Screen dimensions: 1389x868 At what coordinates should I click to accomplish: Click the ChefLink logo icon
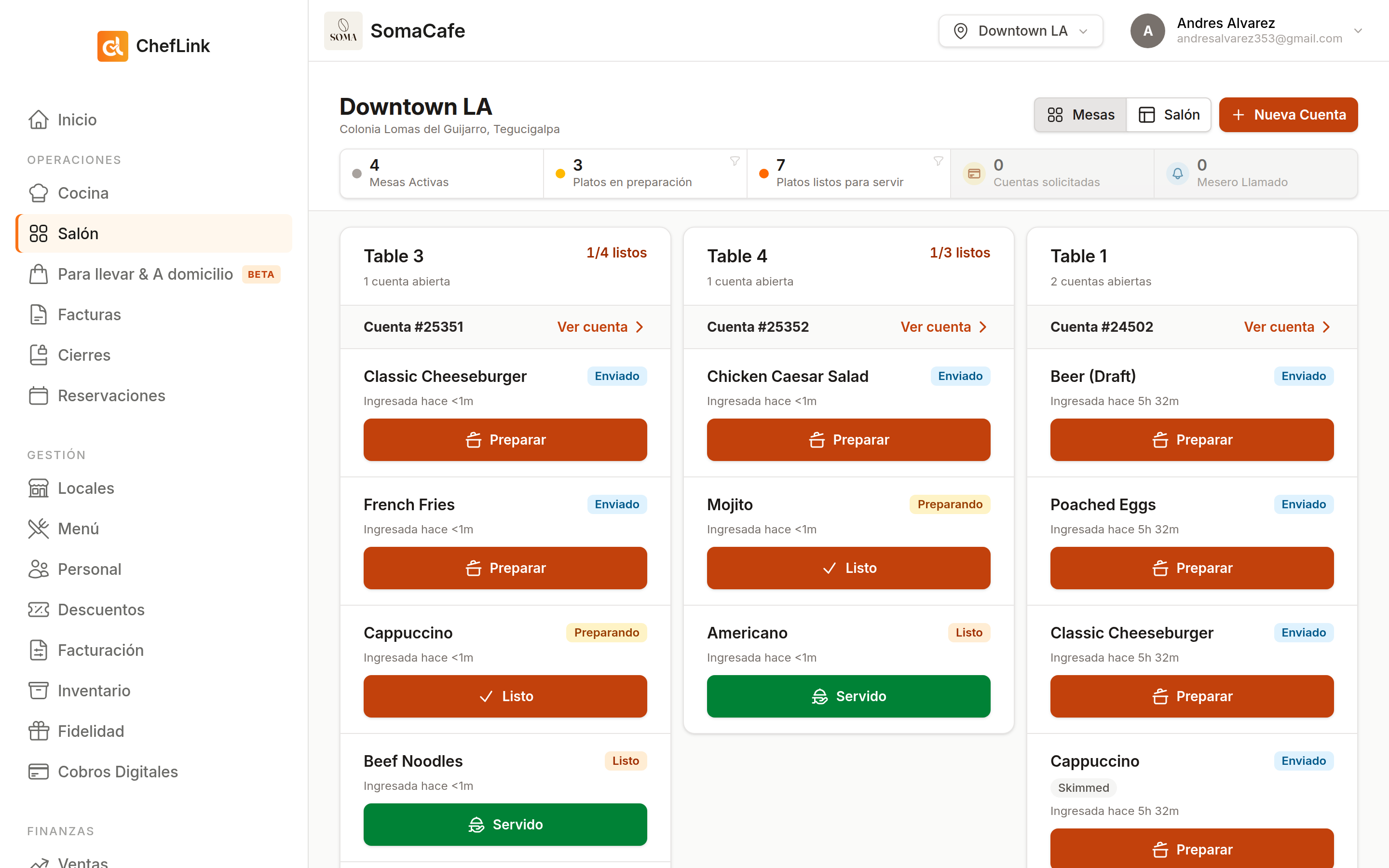(112, 46)
